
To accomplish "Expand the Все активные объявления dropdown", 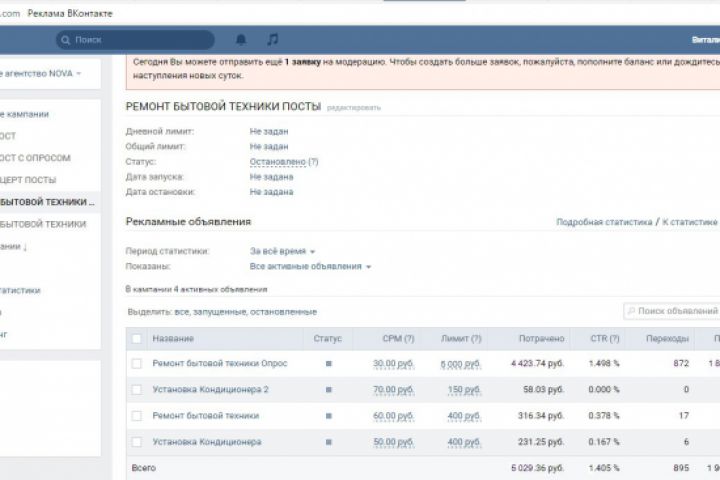I will point(310,266).
